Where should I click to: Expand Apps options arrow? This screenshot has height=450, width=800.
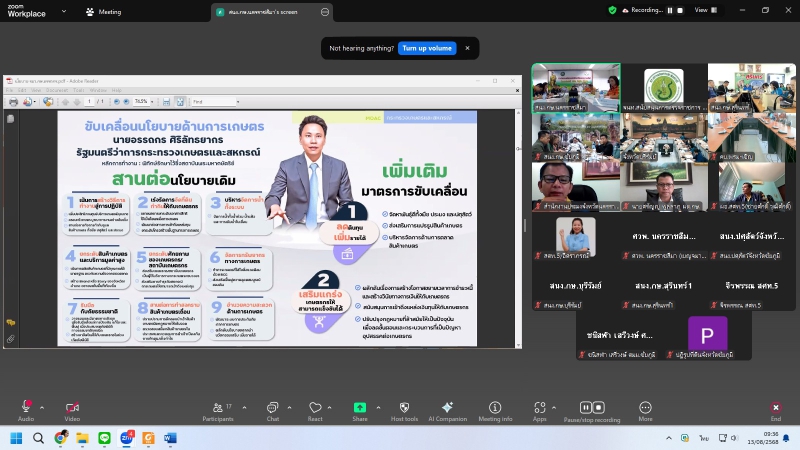[x=554, y=408]
